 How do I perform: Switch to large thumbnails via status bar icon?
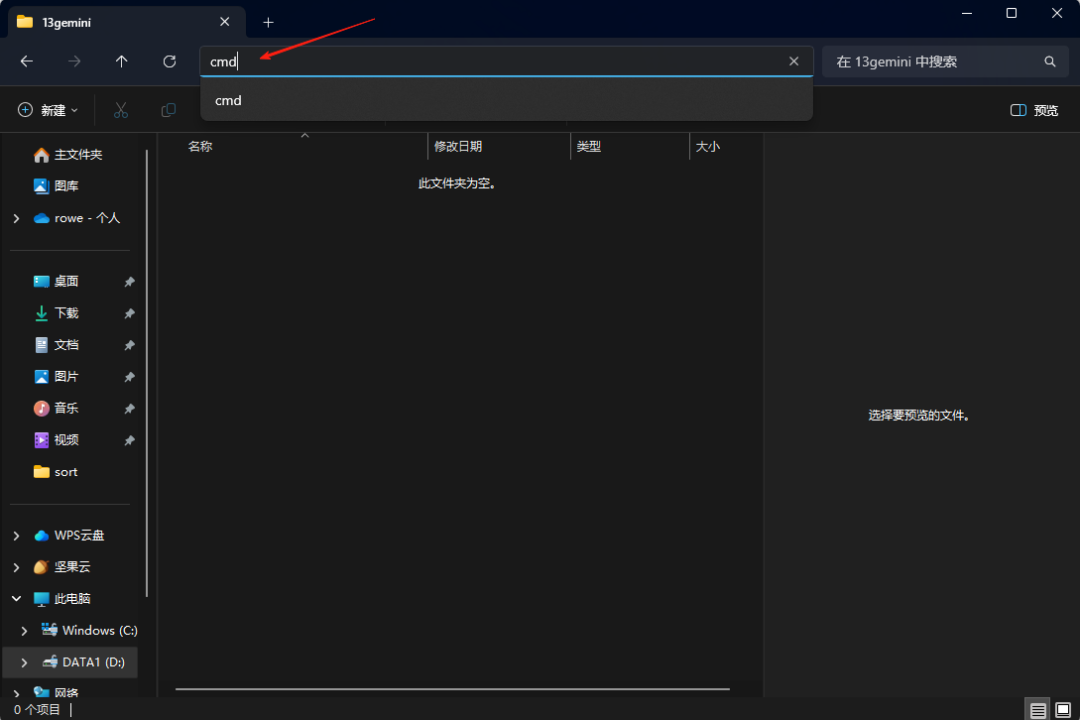point(1064,709)
